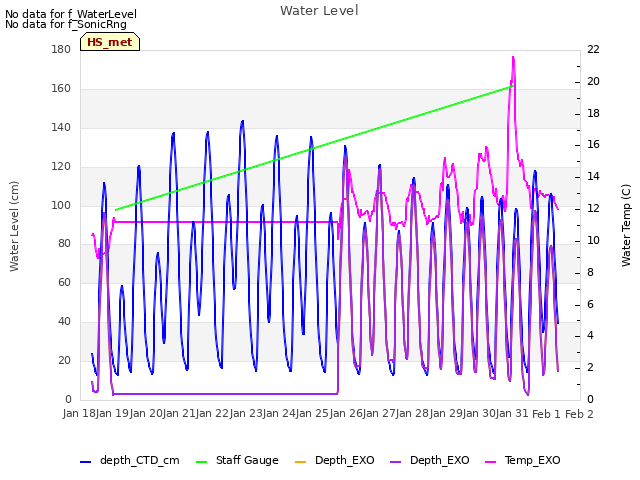640x480 pixels.
Task: Click the 22 right axis tick label
Action: click(x=593, y=49)
